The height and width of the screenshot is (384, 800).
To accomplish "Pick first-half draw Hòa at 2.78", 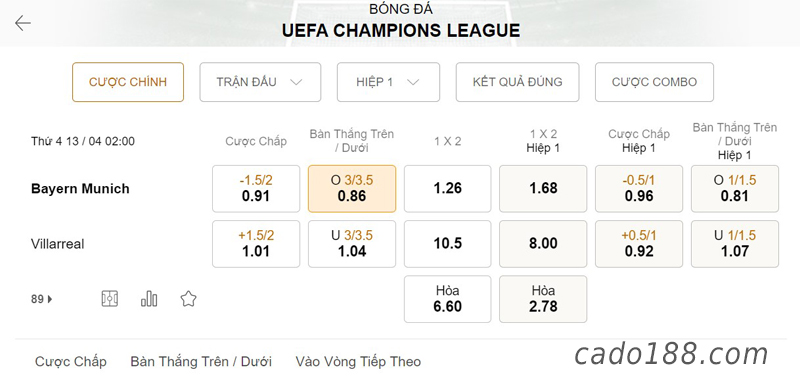I will [543, 299].
